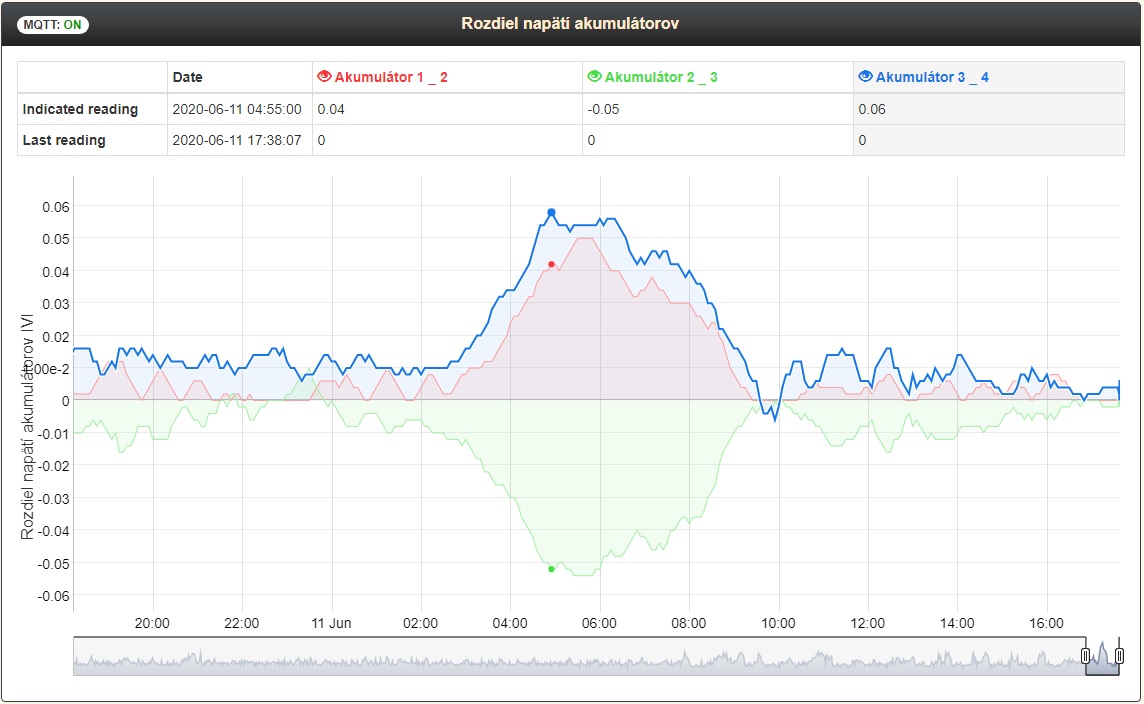The width and height of the screenshot is (1144, 704).
Task: Click the 06:00 tick label on the time axis
Action: pos(599,623)
